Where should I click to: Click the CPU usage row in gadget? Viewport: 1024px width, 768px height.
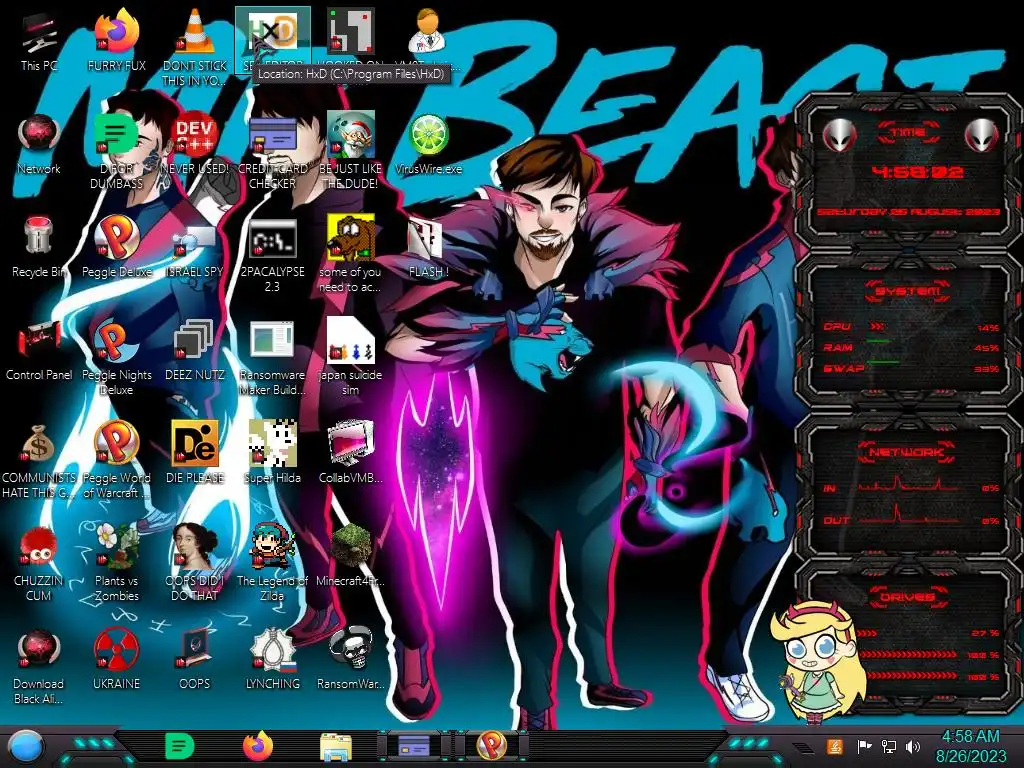click(911, 327)
